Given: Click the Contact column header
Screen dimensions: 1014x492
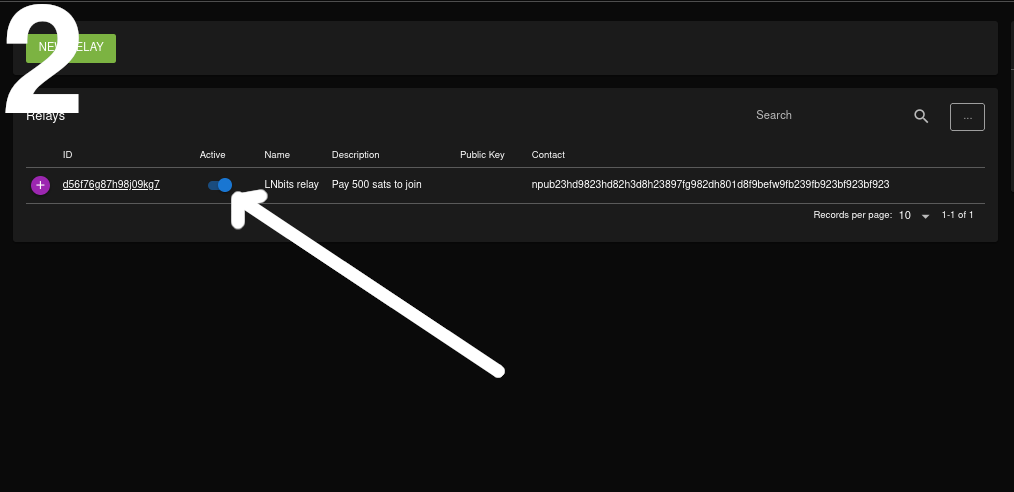Looking at the screenshot, I should point(548,155).
